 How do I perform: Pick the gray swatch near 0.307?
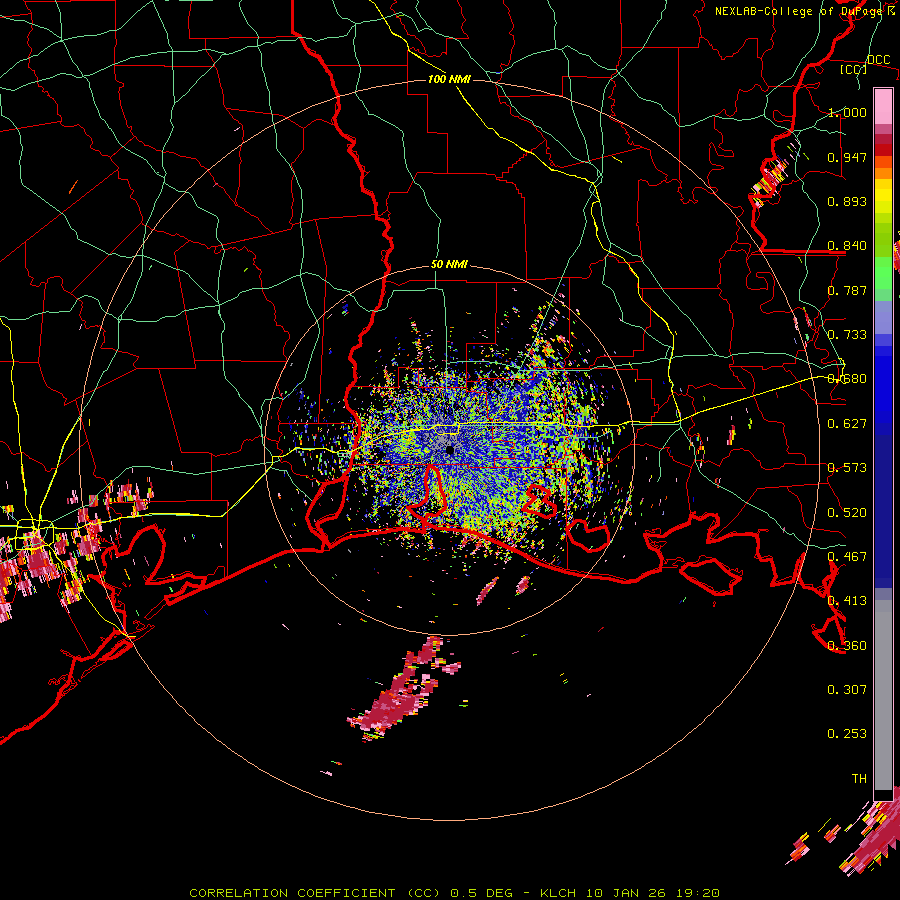tap(883, 695)
